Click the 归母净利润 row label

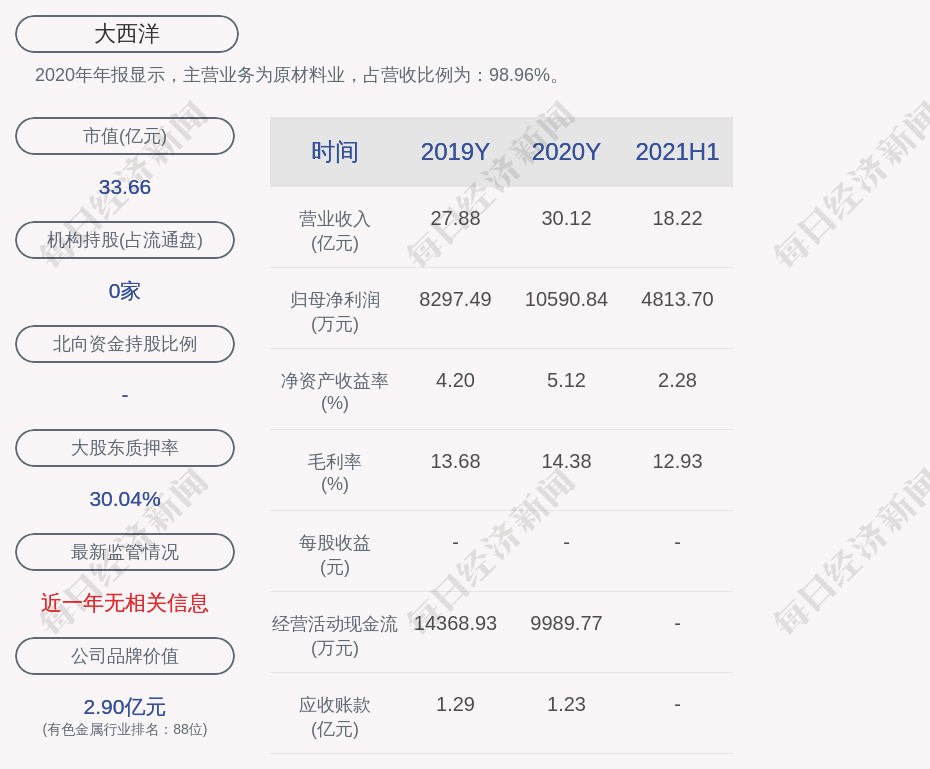coord(335,312)
